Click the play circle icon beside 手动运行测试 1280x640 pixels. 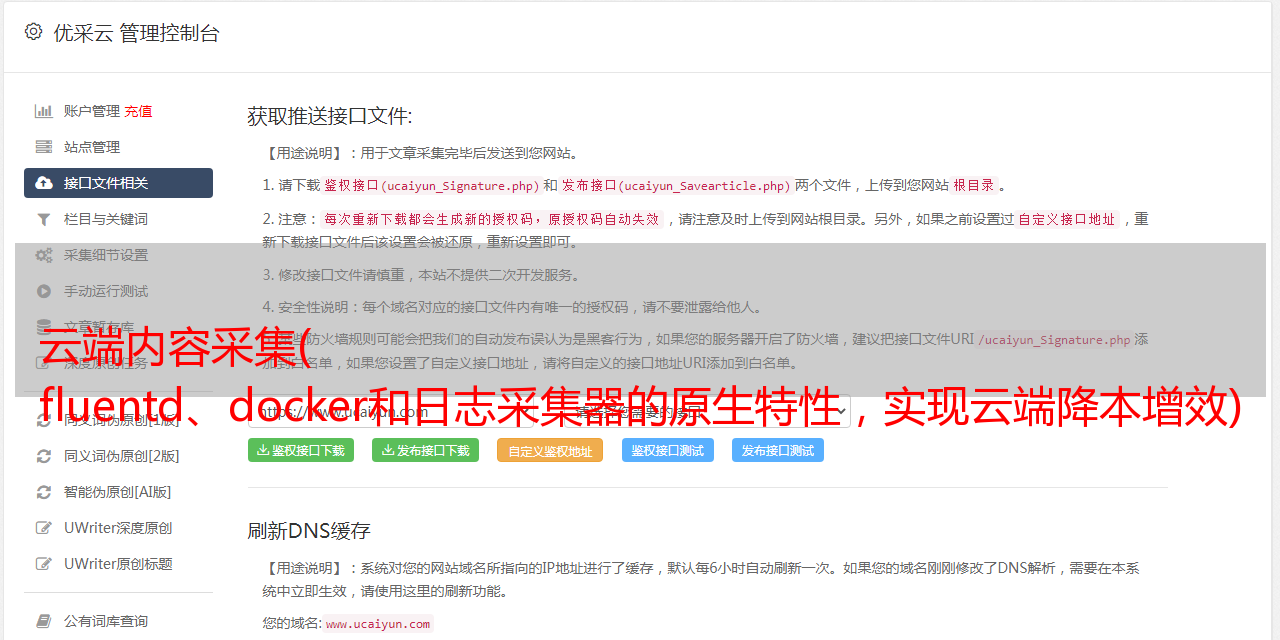(x=44, y=291)
